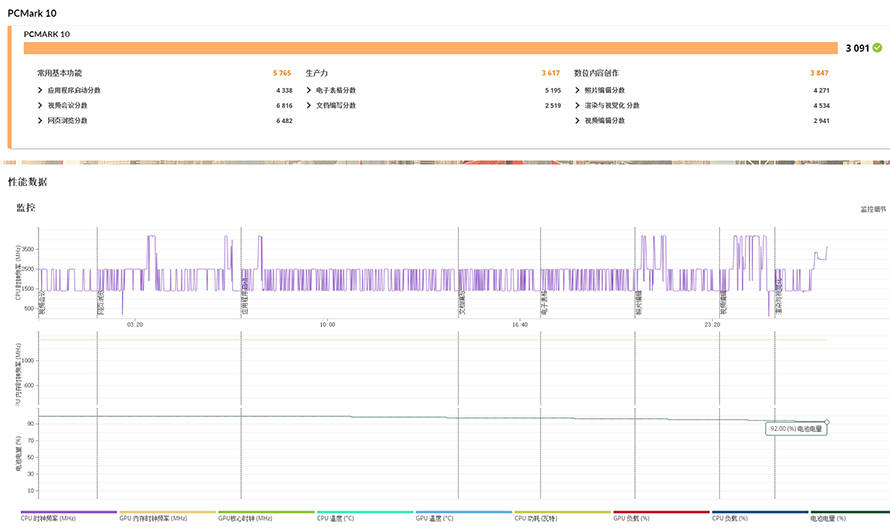Click the 4 271 score value

[x=821, y=90]
